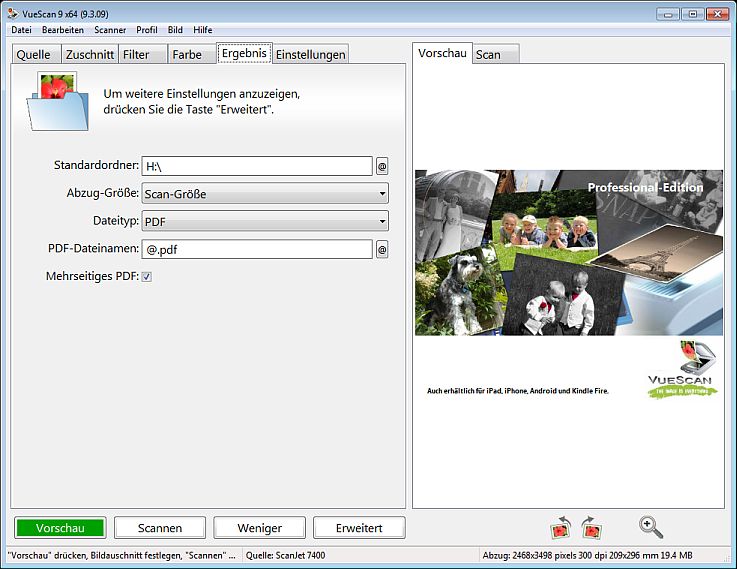Click the Abzug size status text
This screenshot has height=569, width=737.
[x=587, y=555]
